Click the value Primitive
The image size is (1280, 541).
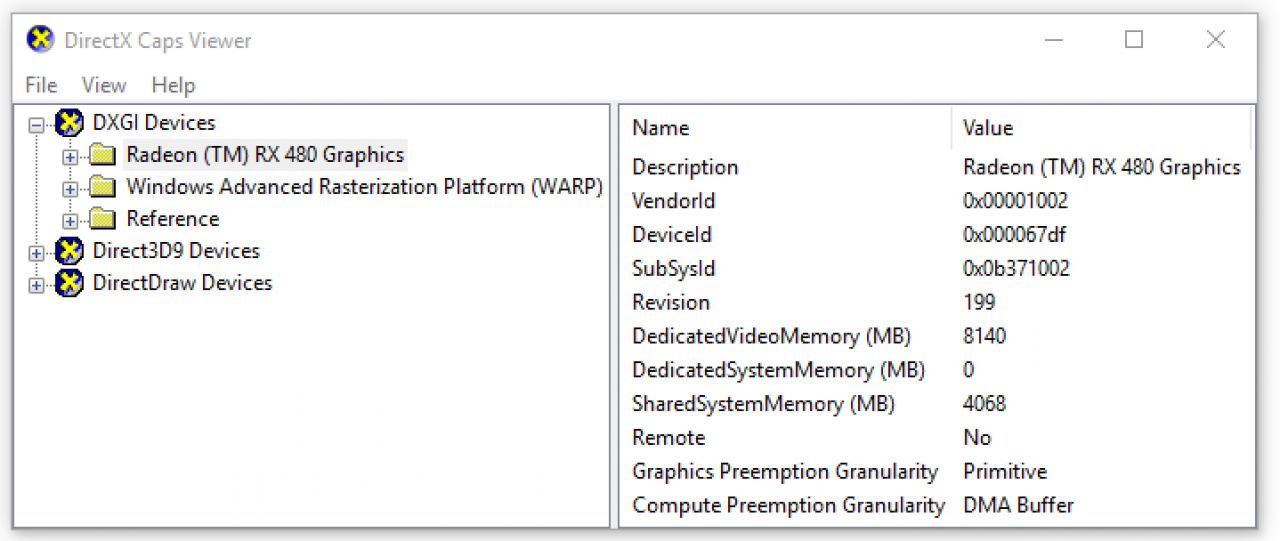[x=1005, y=472]
